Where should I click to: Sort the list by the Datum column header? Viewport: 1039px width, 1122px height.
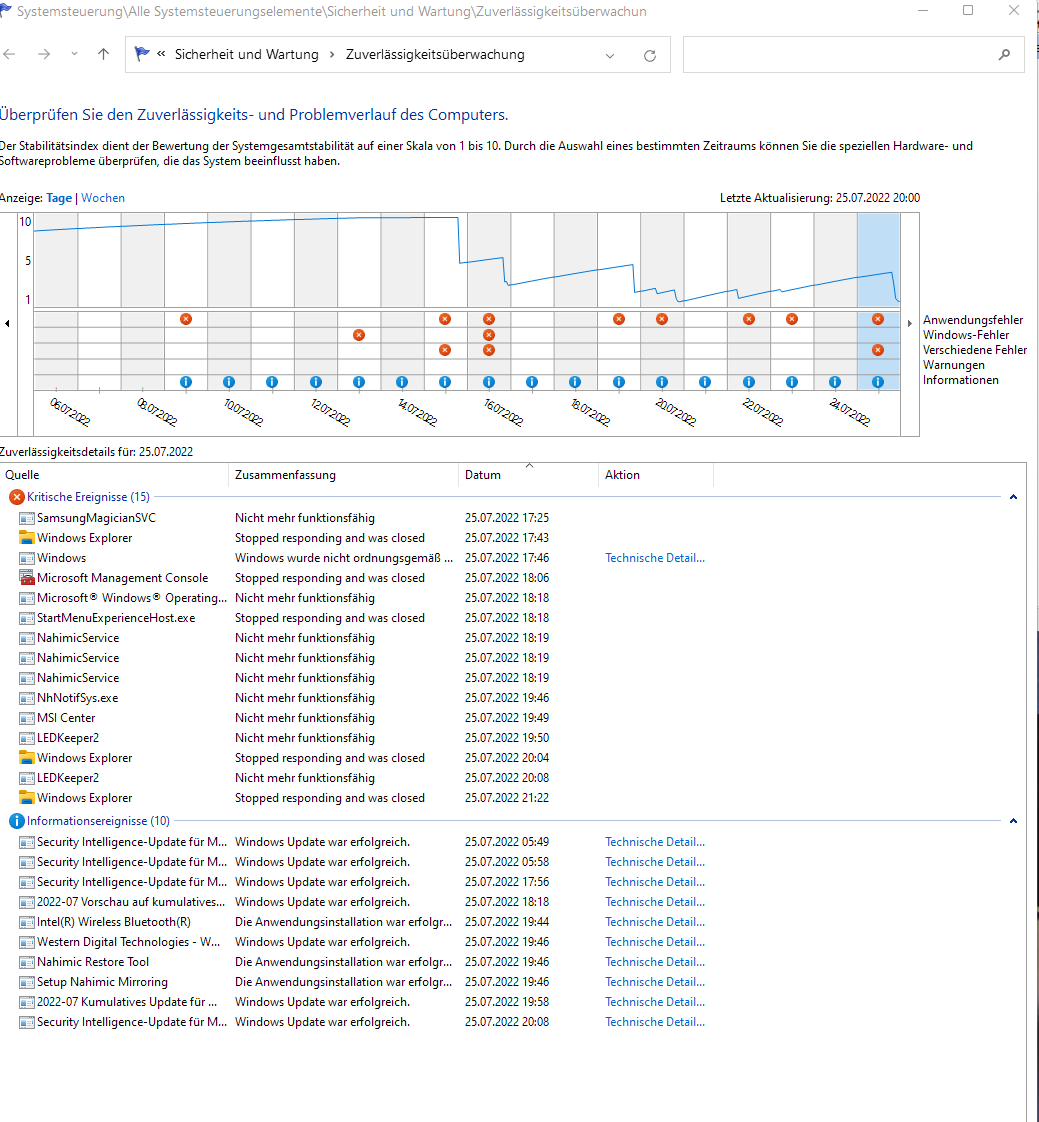click(x=528, y=475)
